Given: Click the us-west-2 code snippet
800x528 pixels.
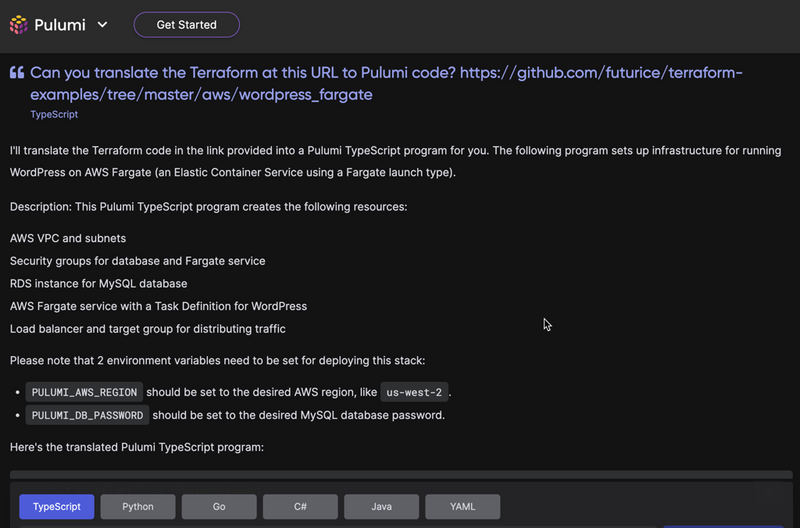Looking at the screenshot, I should pyautogui.click(x=414, y=392).
